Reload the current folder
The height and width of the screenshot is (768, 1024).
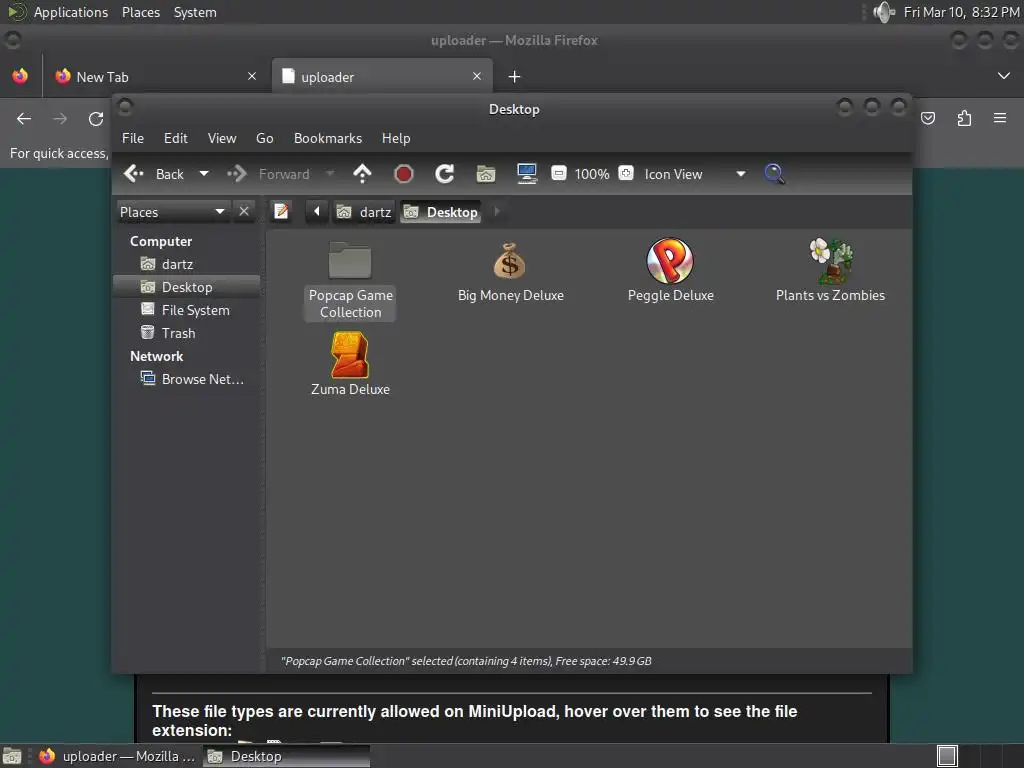click(x=445, y=174)
